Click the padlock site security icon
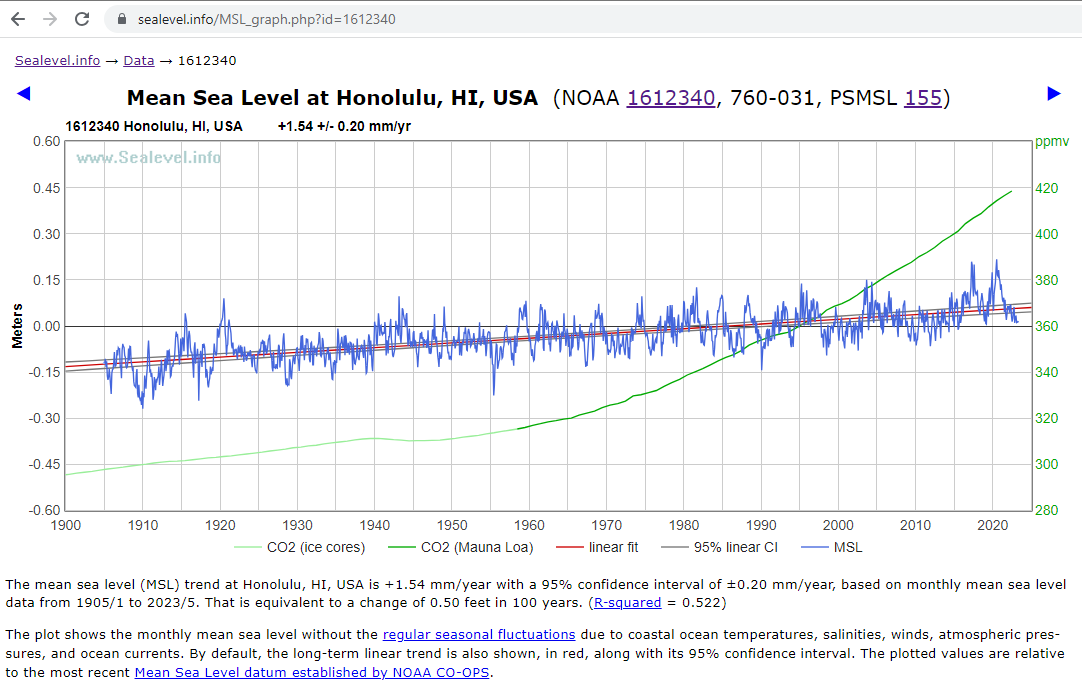Image resolution: width=1082 pixels, height=685 pixels. [x=123, y=19]
